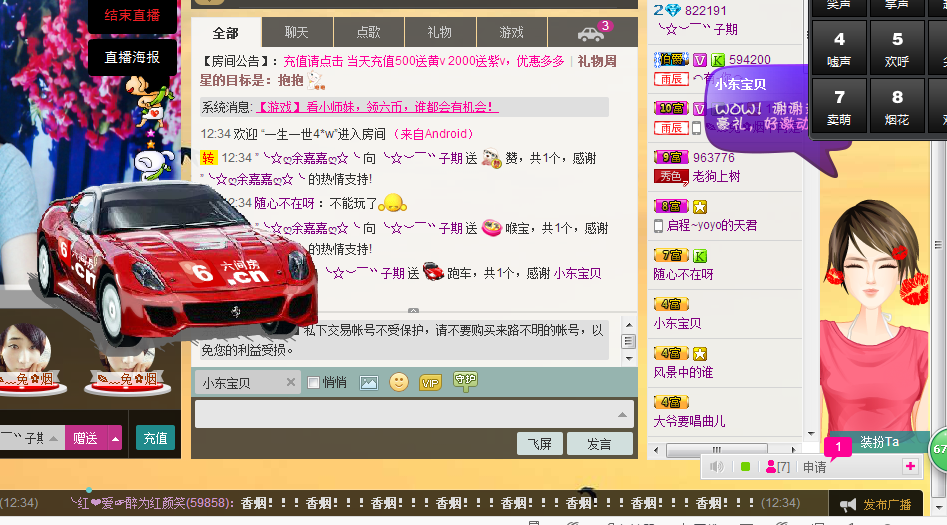Screen dimensions: 947x525
Task: Click the 10富 wealth rank badge
Action: pyautogui.click(x=671, y=108)
